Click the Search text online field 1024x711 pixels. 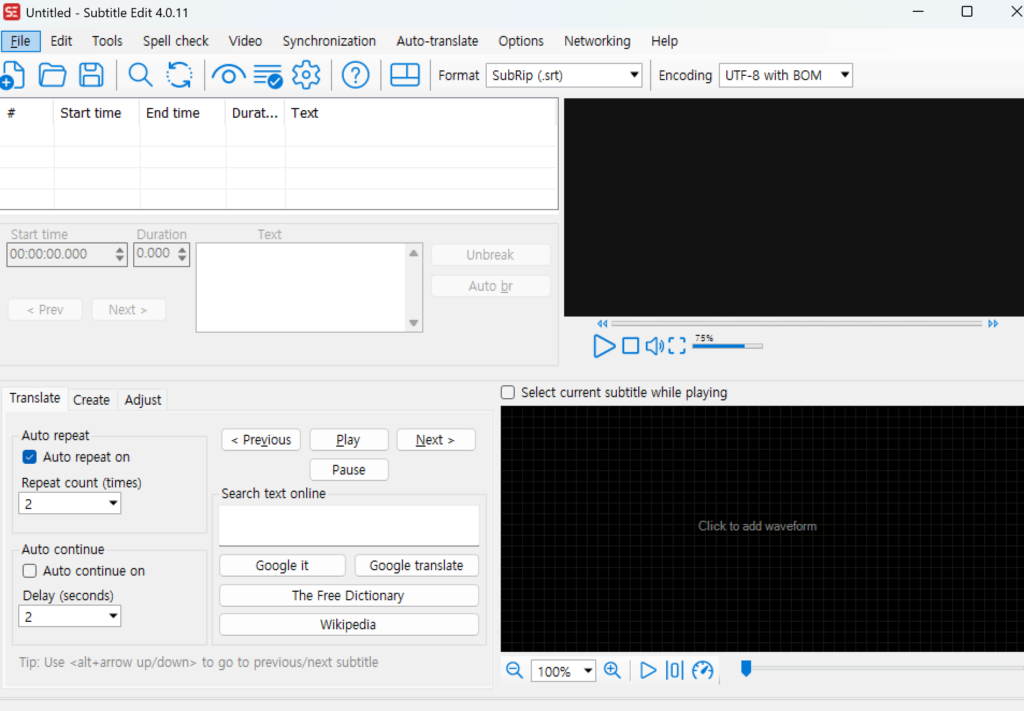coord(349,525)
